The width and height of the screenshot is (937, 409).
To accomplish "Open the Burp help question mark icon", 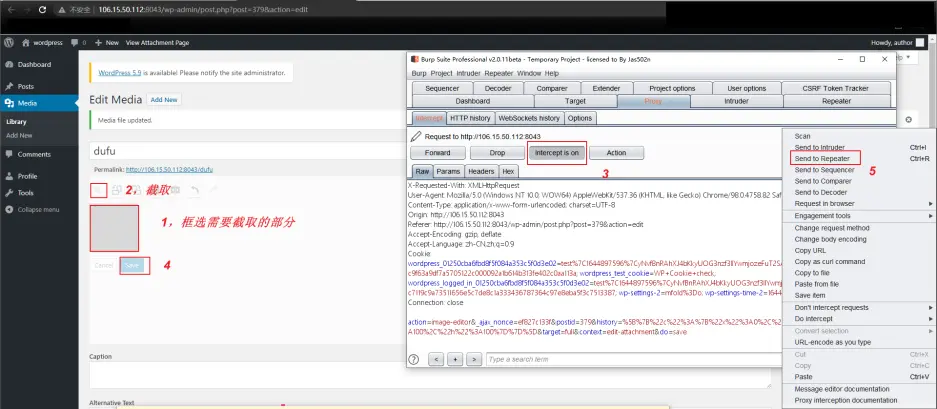I will pos(414,359).
